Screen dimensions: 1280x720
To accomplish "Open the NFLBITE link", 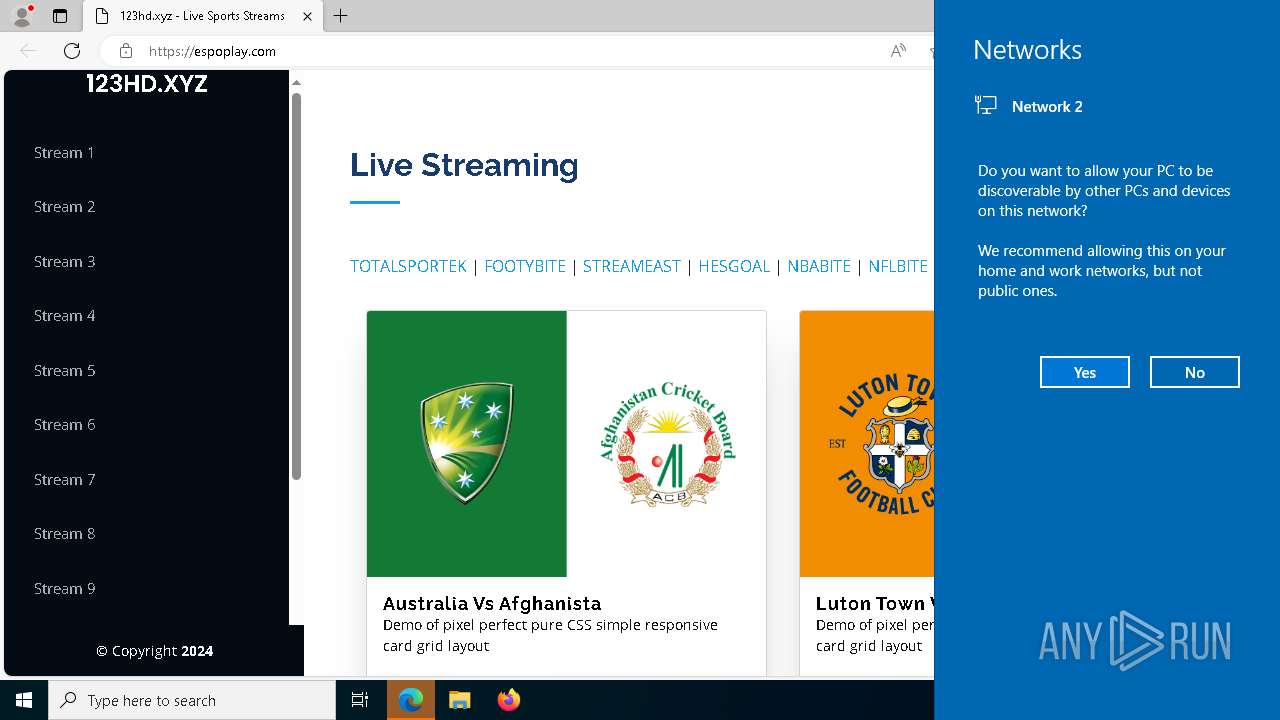I will pyautogui.click(x=898, y=266).
